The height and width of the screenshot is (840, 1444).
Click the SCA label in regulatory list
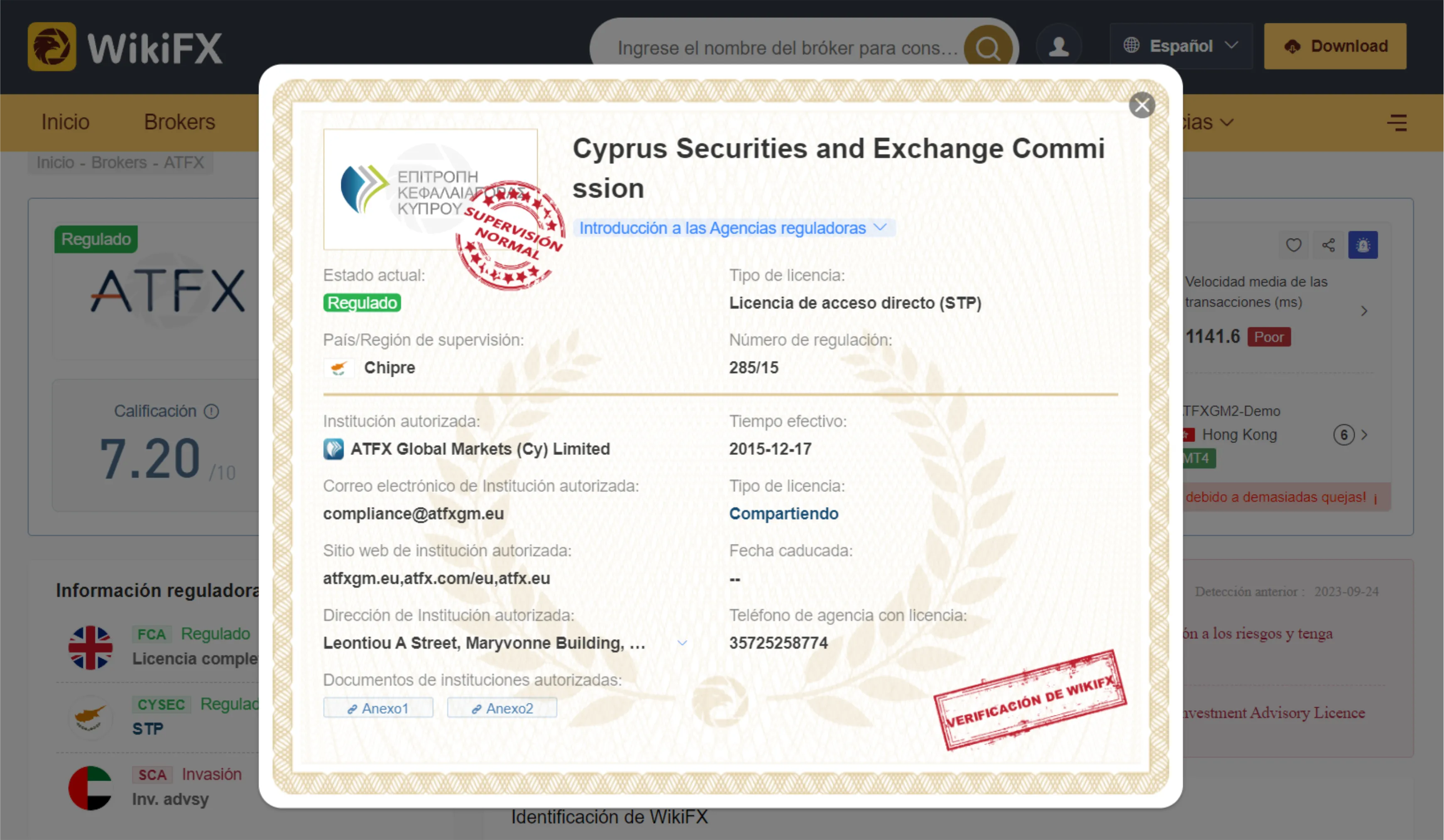pyautogui.click(x=152, y=775)
